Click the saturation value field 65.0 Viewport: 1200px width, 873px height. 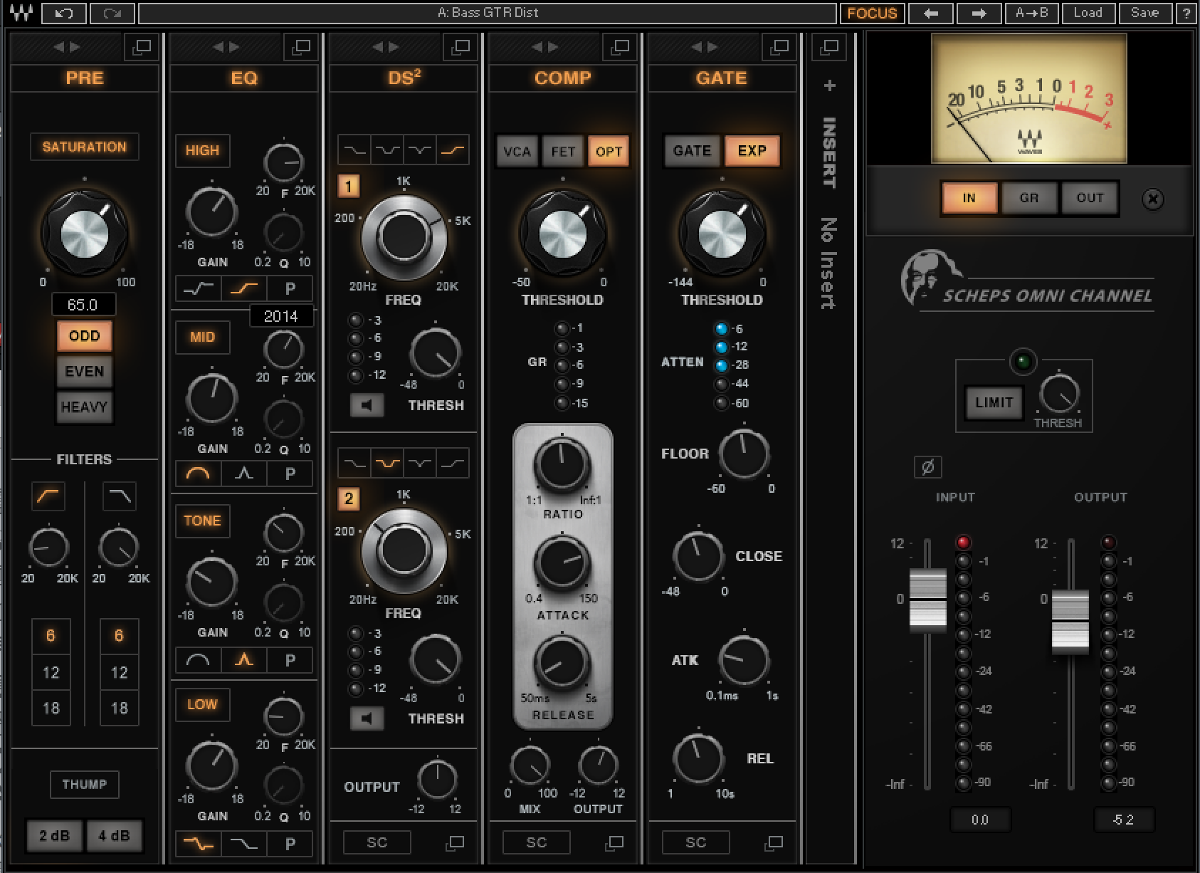tap(84, 305)
